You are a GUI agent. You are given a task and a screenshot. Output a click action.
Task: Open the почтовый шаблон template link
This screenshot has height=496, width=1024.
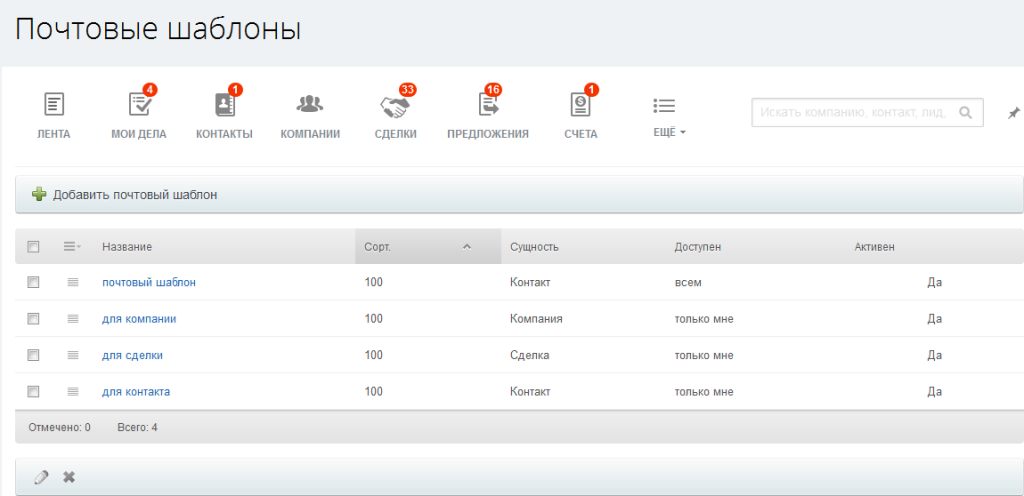click(x=149, y=283)
